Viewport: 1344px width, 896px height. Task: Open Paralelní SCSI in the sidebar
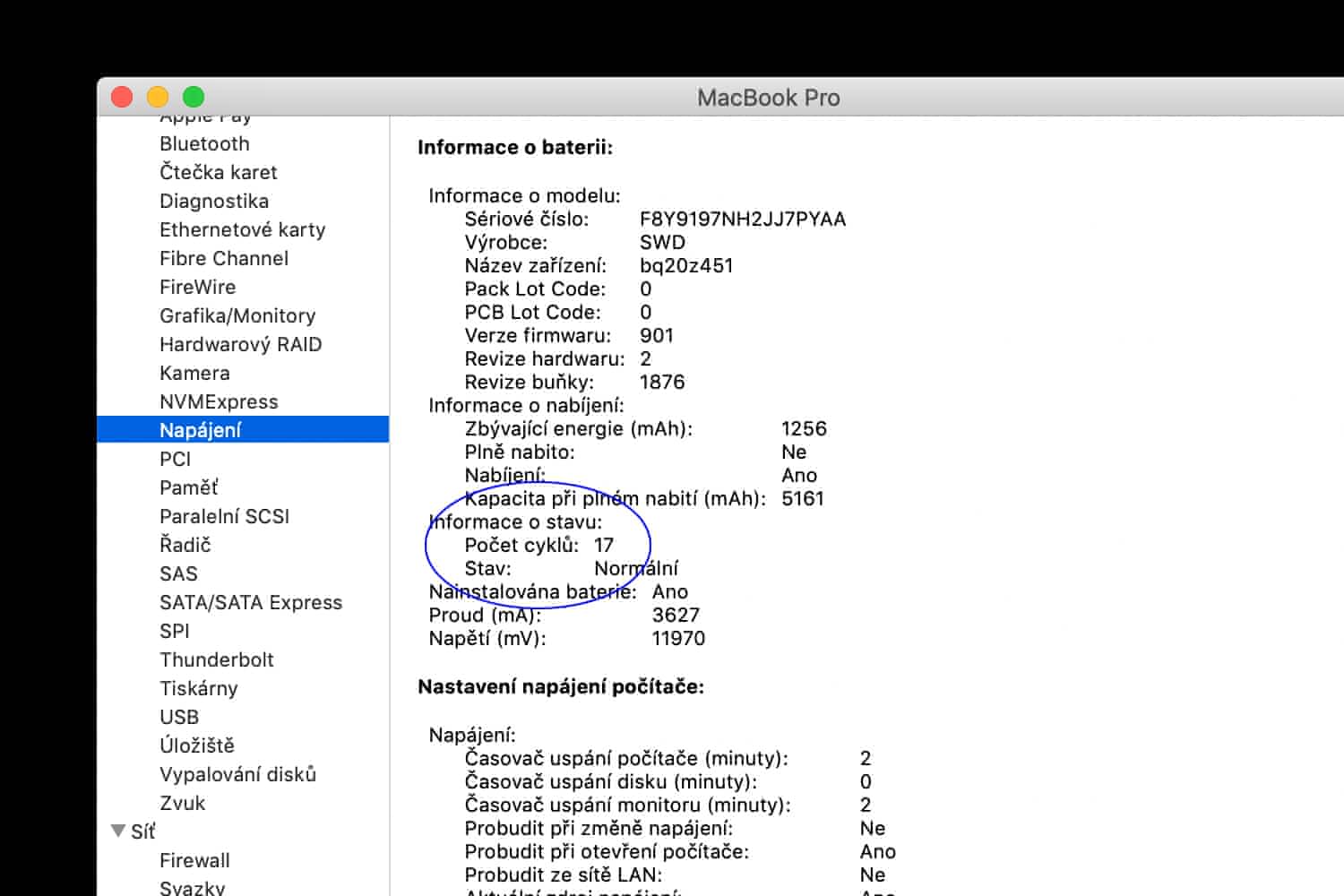[x=224, y=516]
